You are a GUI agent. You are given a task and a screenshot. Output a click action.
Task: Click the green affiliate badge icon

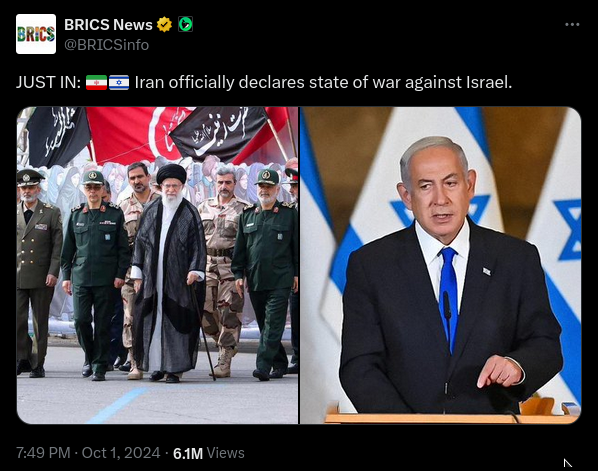[x=185, y=24]
